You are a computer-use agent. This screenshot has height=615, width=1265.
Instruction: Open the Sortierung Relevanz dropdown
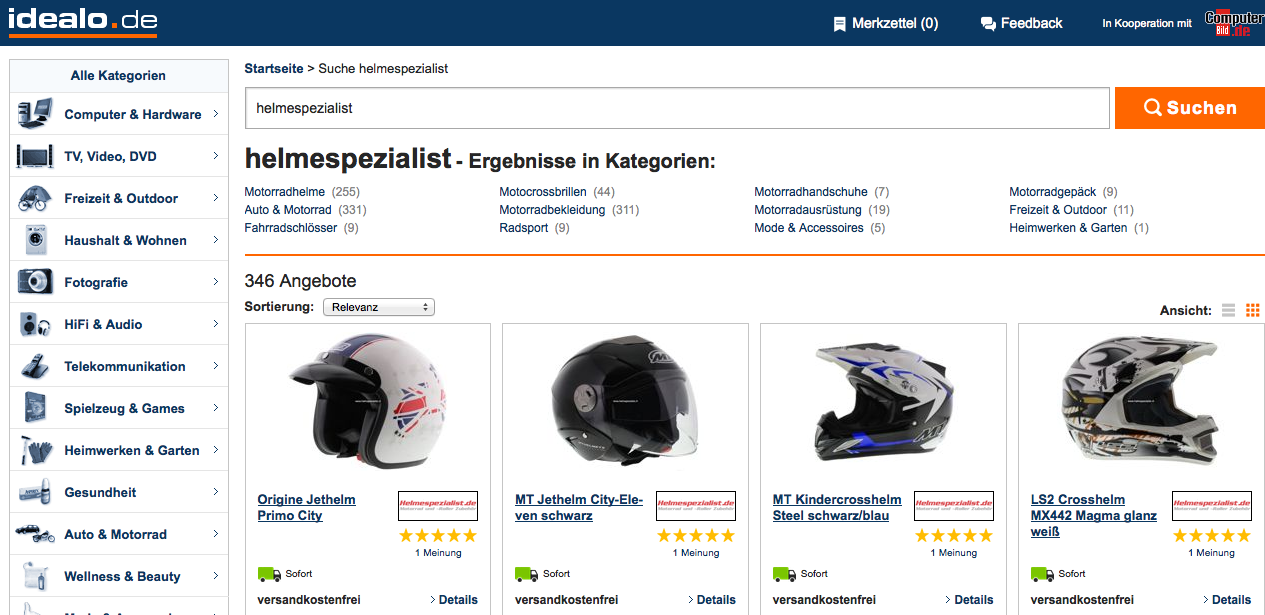378,307
